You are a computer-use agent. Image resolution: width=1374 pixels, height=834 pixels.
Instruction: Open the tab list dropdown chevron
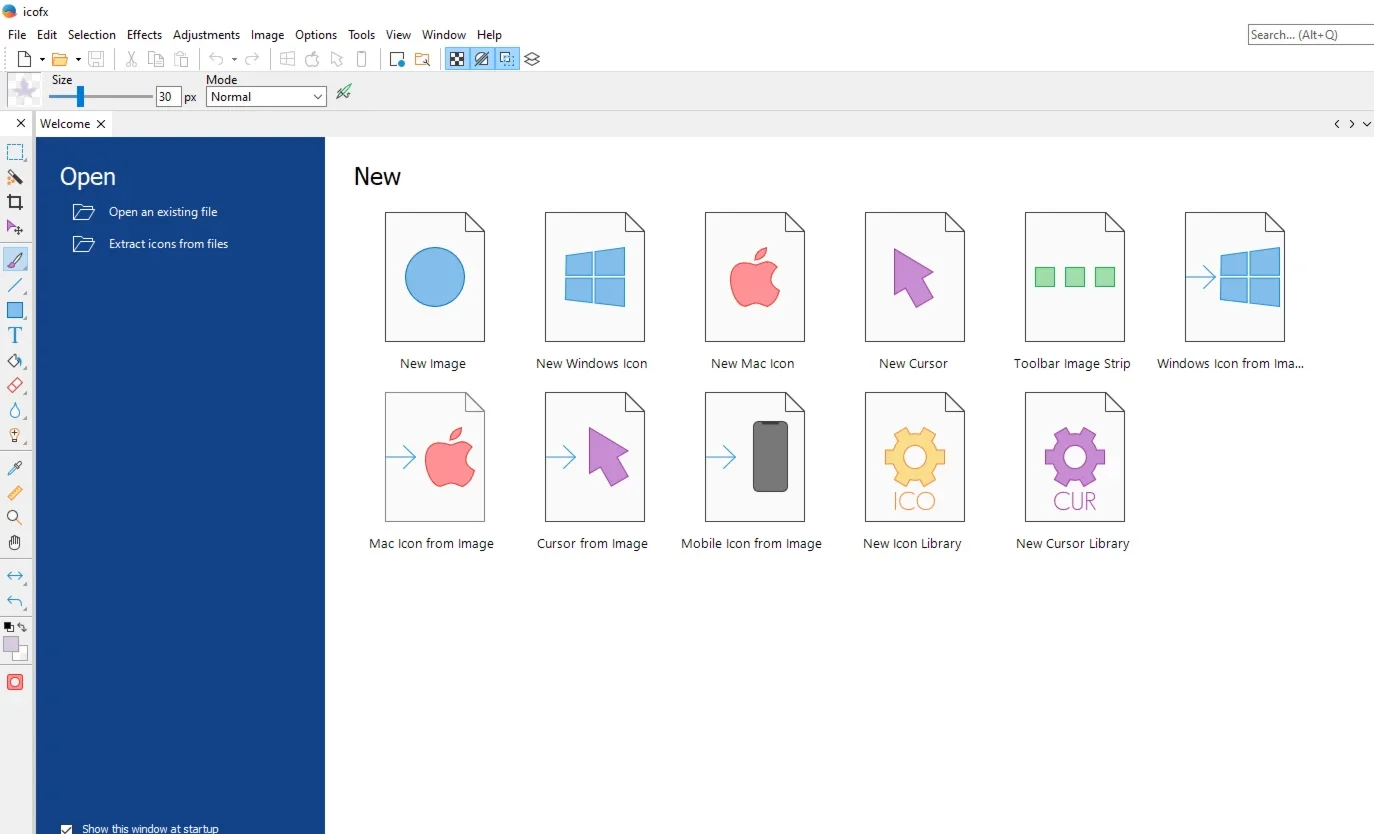pos(1367,124)
